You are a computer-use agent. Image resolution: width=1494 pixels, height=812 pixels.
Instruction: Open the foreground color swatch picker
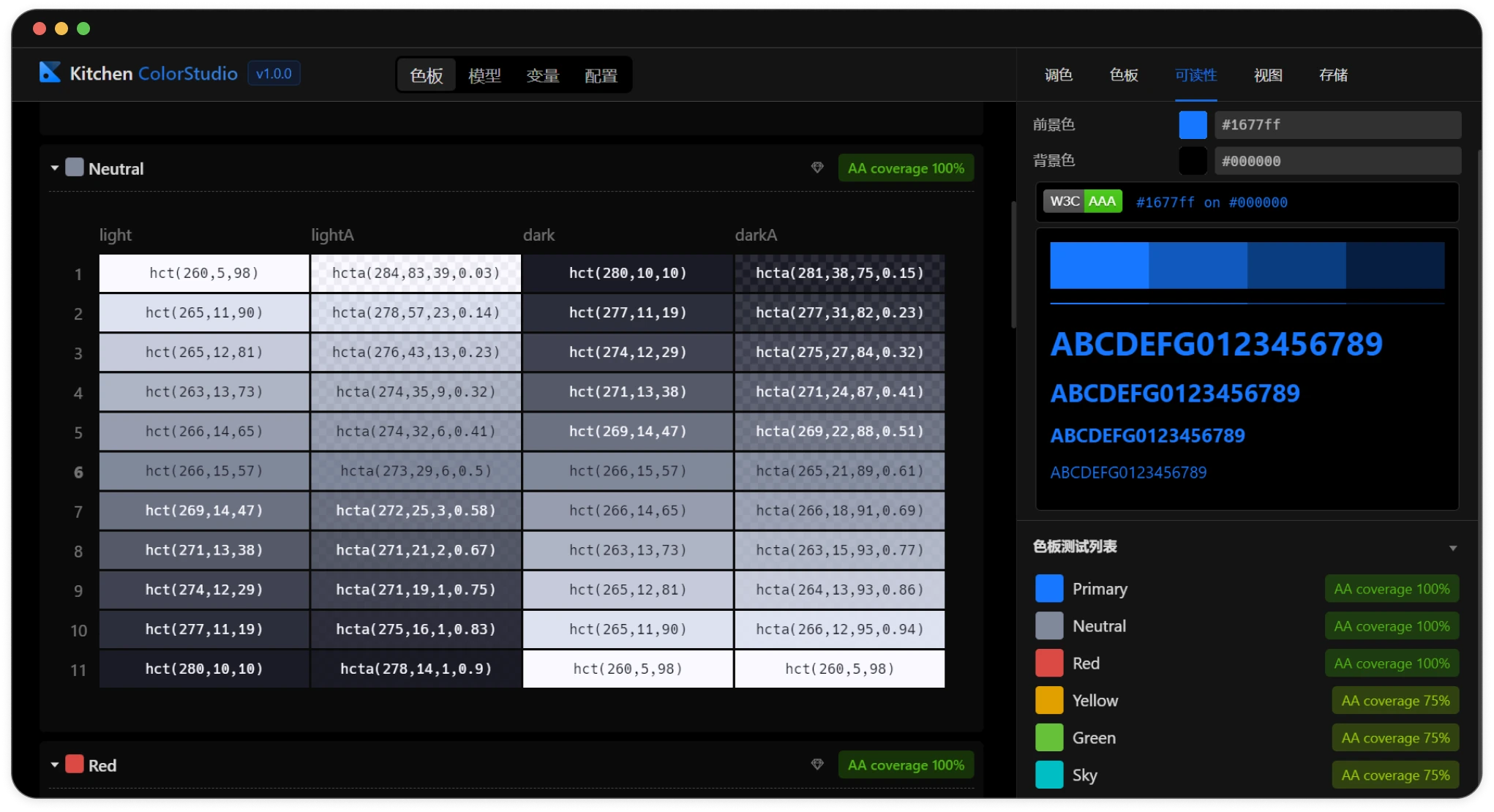click(x=1193, y=125)
